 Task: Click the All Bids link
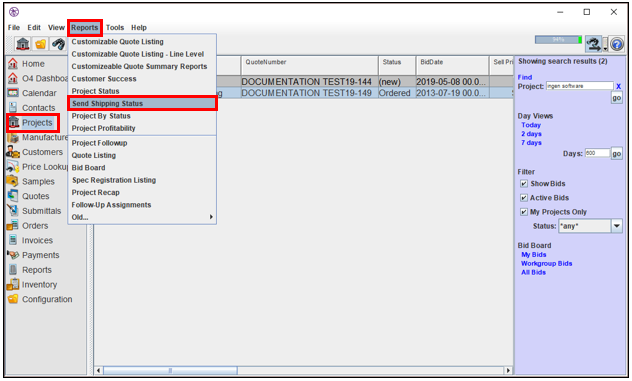pos(533,273)
